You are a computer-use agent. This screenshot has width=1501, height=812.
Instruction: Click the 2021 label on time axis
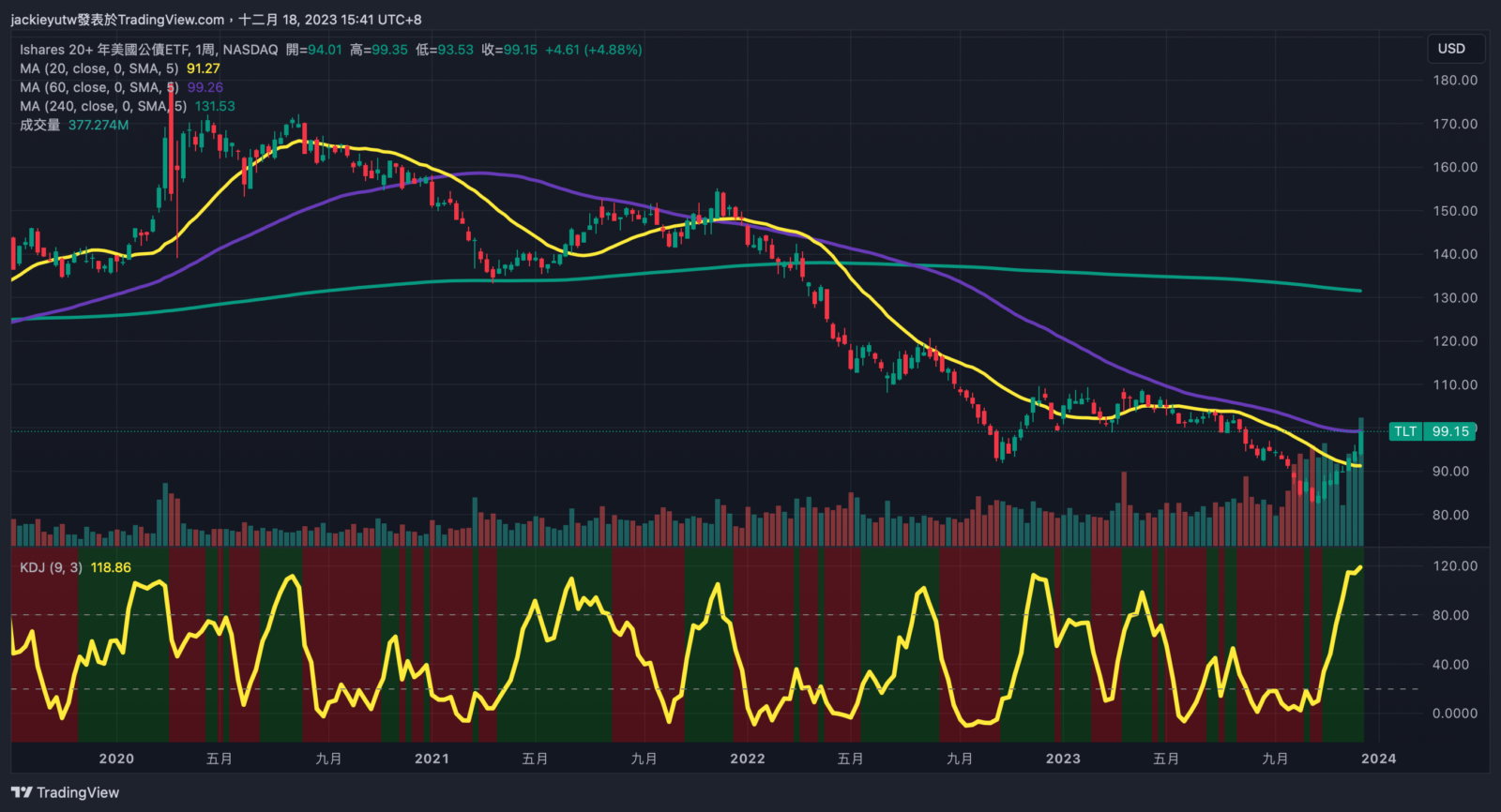pyautogui.click(x=432, y=759)
